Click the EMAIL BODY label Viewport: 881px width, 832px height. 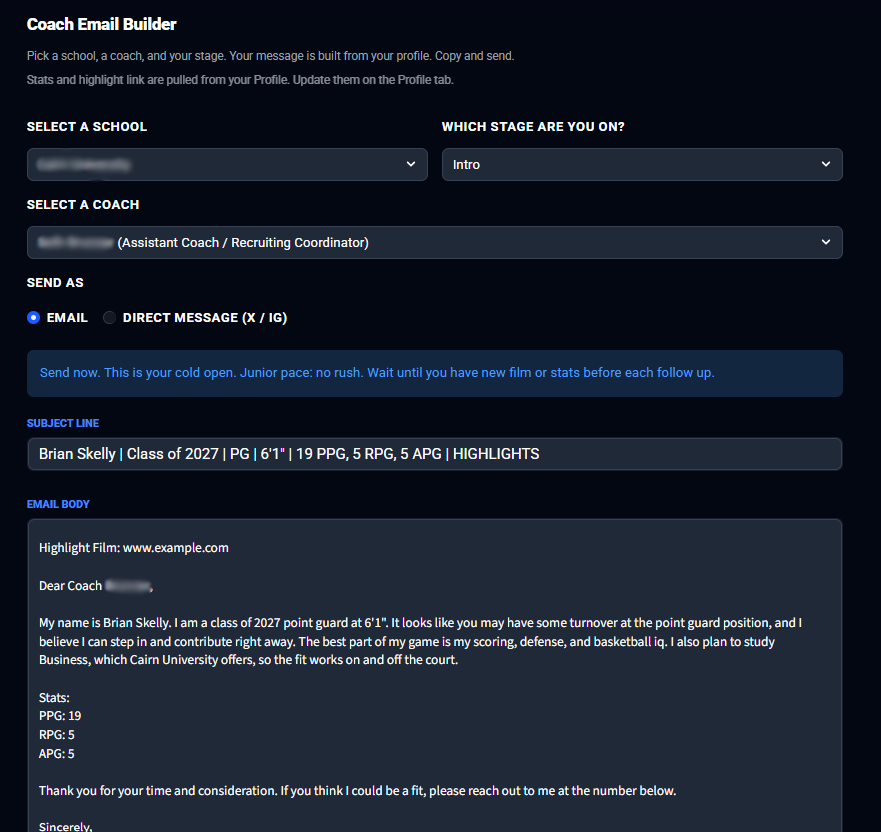(x=58, y=504)
